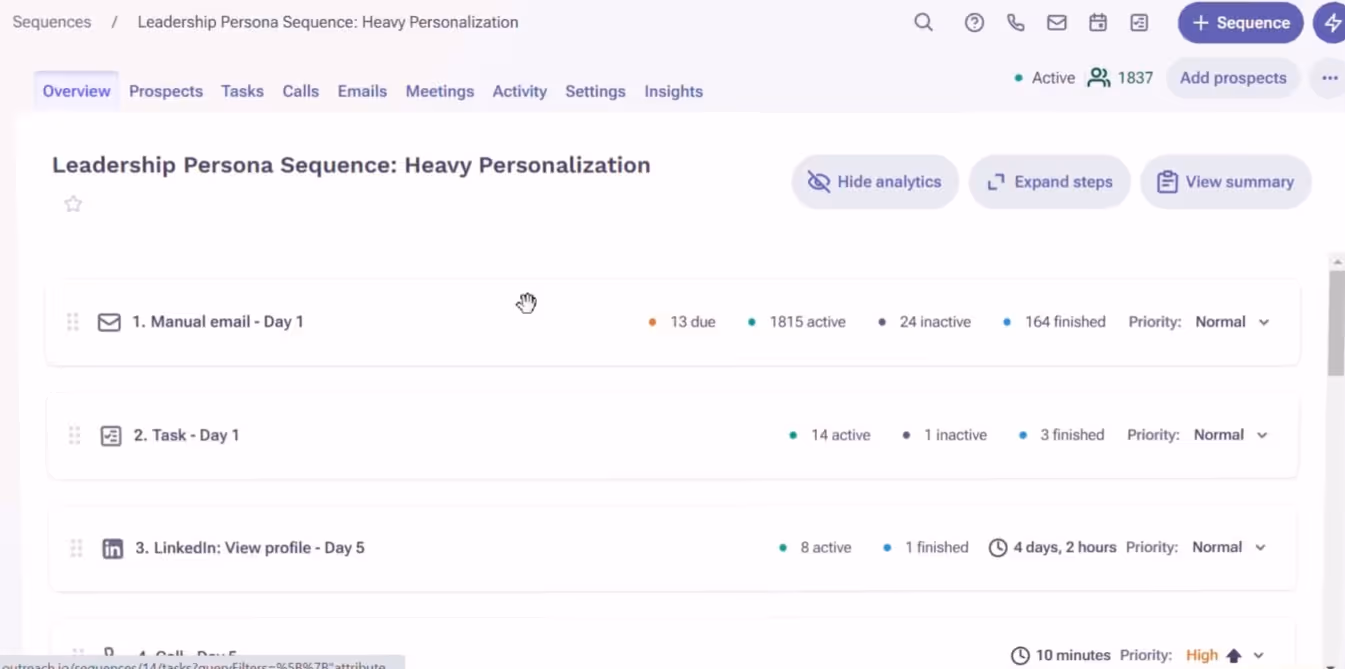Hide analytics for the sequence

874,181
